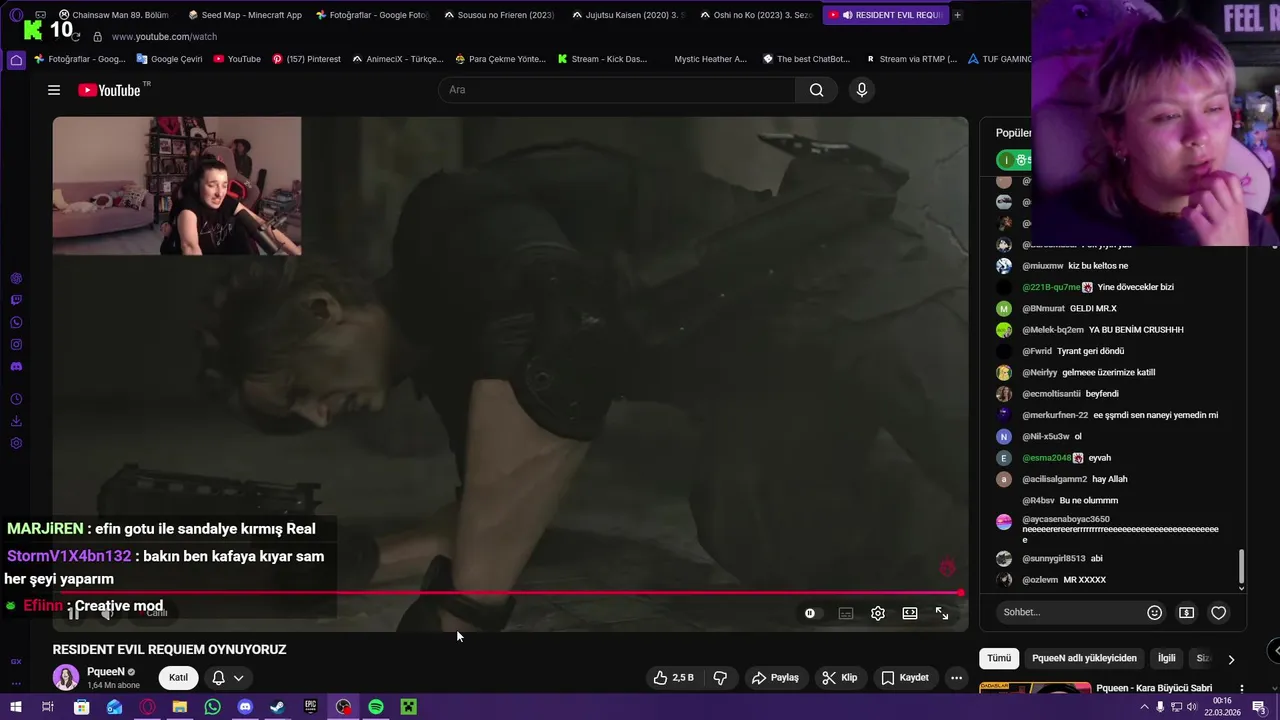
Task: Click chat message 'Tyrant geri döndü'
Action: click(1091, 351)
